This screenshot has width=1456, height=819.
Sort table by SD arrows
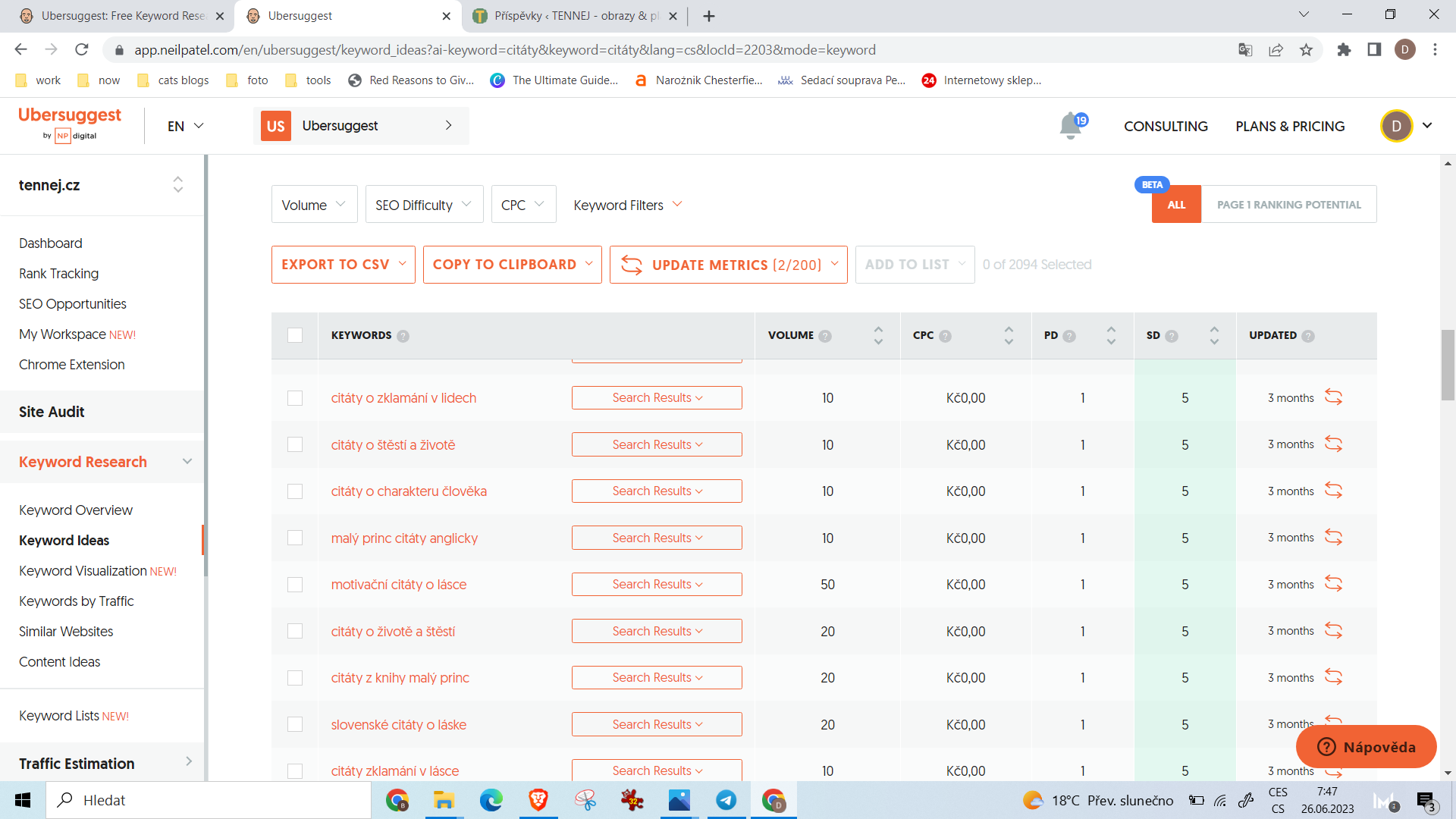1214,335
